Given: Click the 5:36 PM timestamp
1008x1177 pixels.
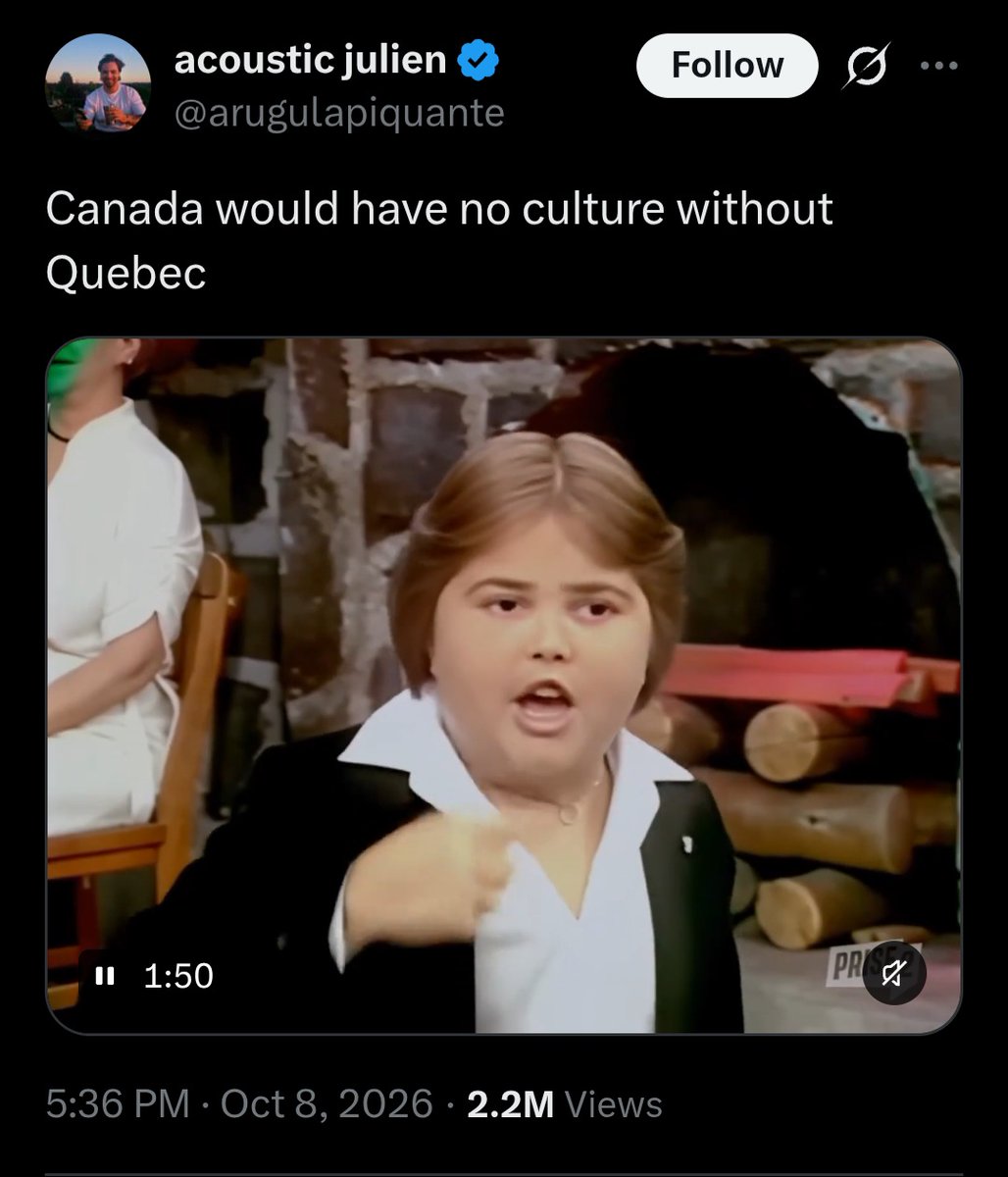Looking at the screenshot, I should click(x=118, y=1103).
